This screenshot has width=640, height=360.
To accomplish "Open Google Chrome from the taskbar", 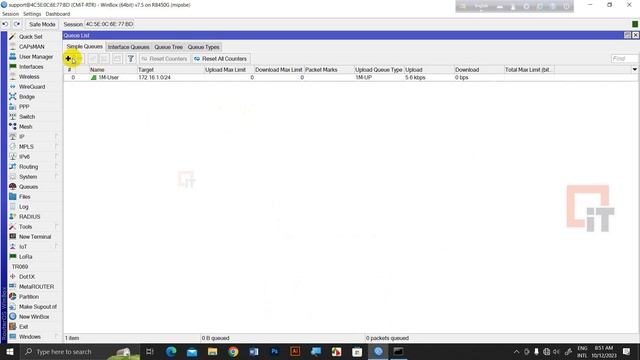I will 233,351.
